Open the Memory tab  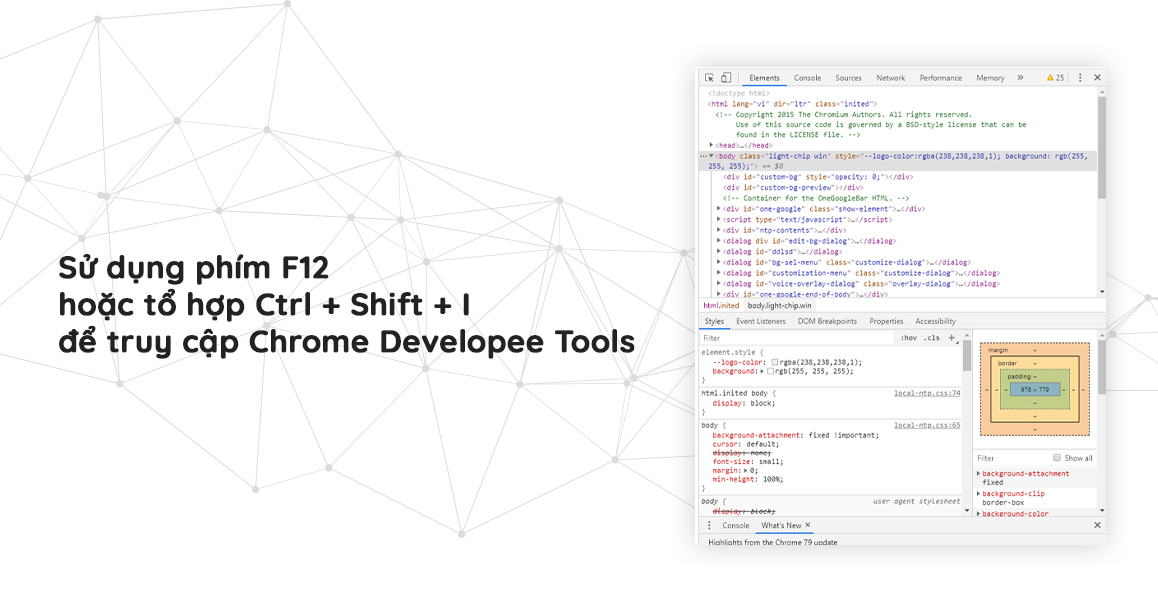(x=990, y=78)
